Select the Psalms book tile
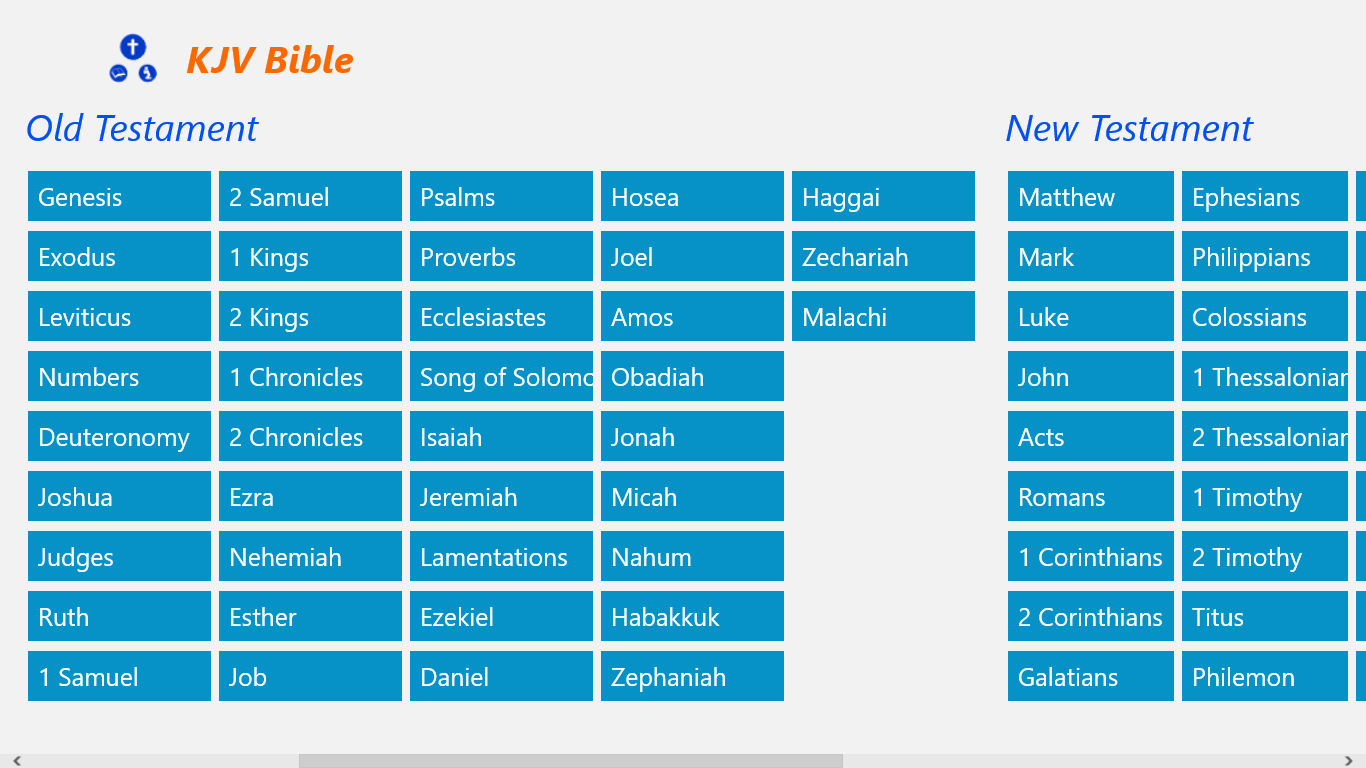1366x768 pixels. [501, 197]
